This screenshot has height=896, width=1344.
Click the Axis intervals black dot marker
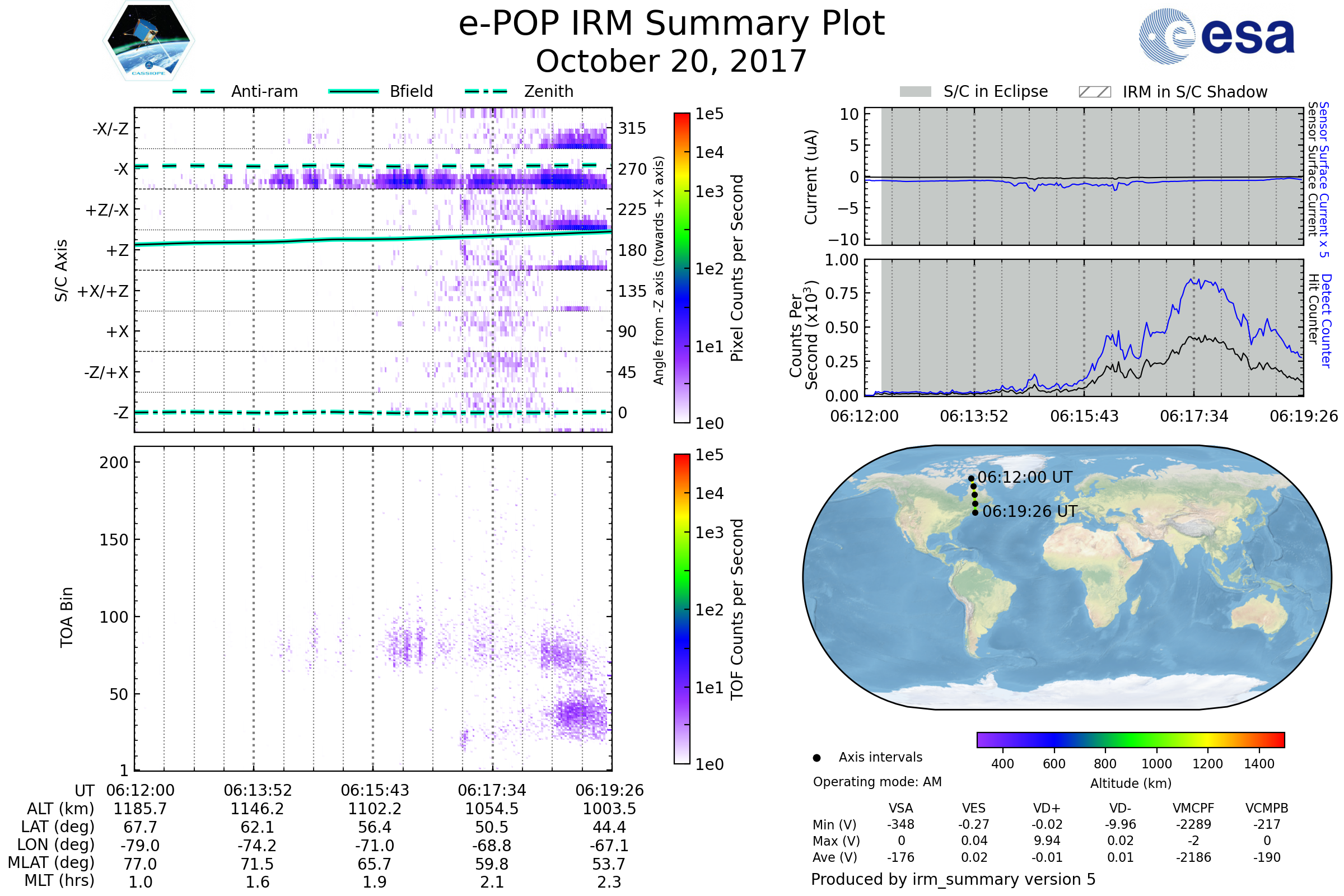click(x=816, y=758)
